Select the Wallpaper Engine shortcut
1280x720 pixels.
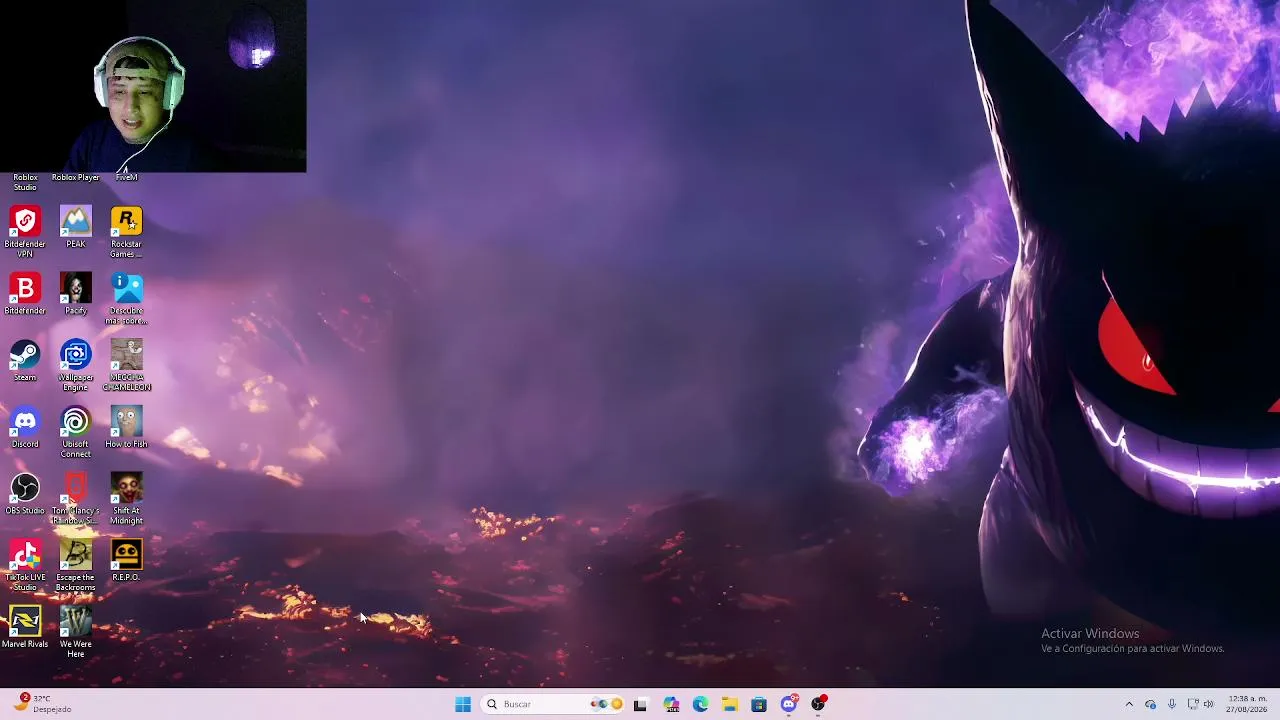[x=75, y=365]
